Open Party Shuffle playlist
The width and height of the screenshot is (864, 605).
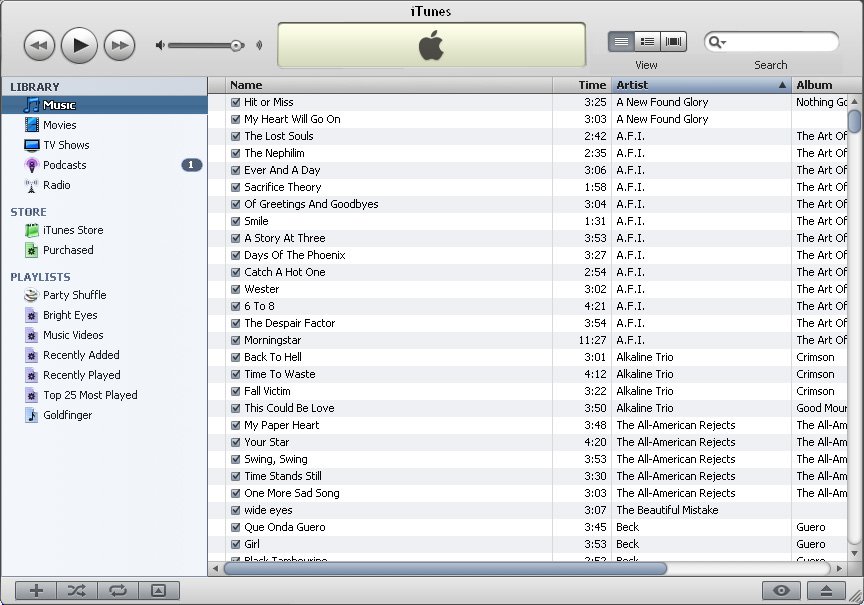(x=74, y=295)
